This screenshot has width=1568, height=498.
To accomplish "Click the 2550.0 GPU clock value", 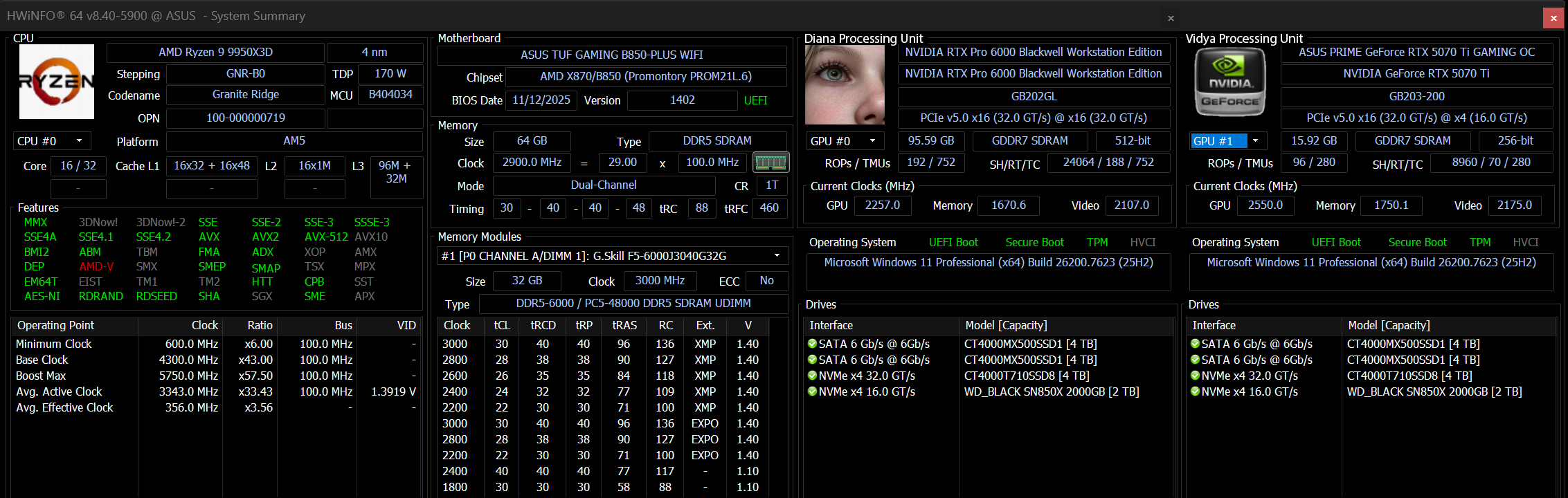I will point(1265,205).
